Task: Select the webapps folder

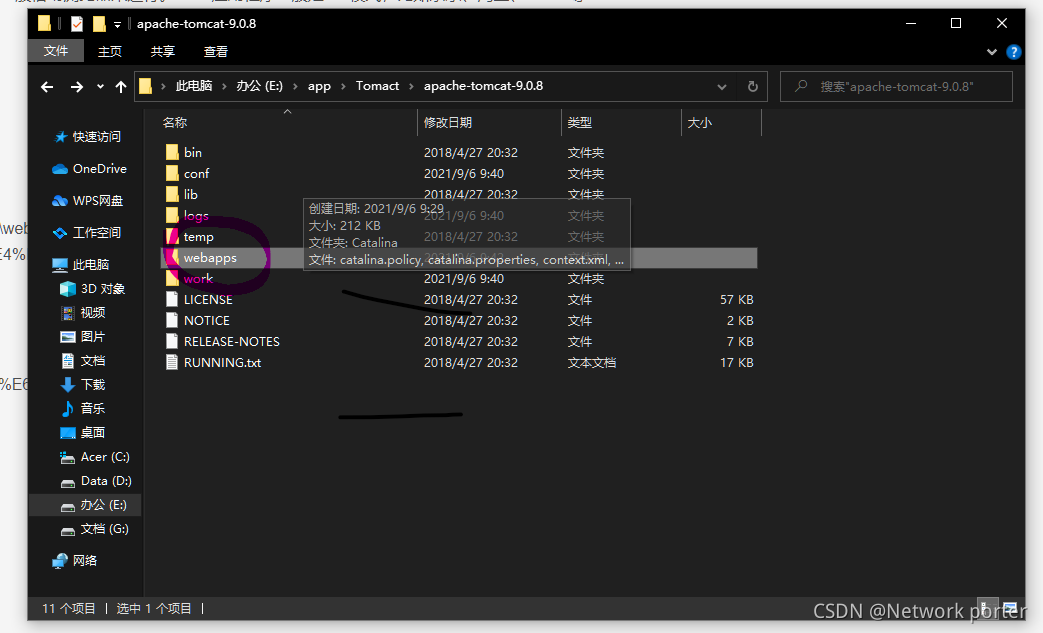Action: 210,258
